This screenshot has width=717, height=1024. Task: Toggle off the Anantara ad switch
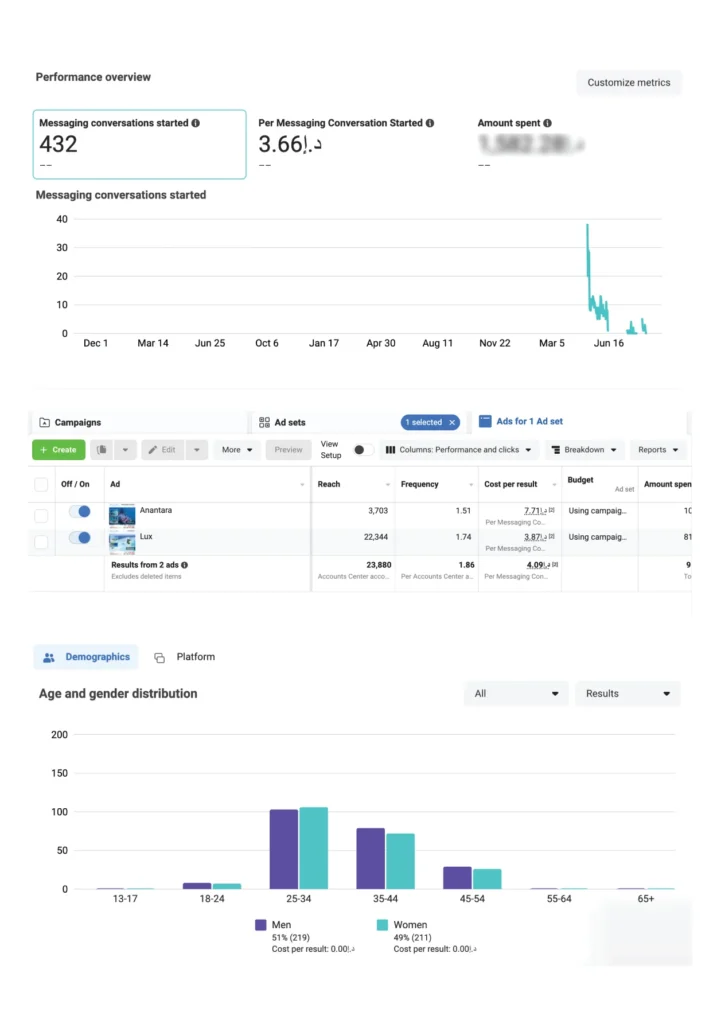[79, 512]
